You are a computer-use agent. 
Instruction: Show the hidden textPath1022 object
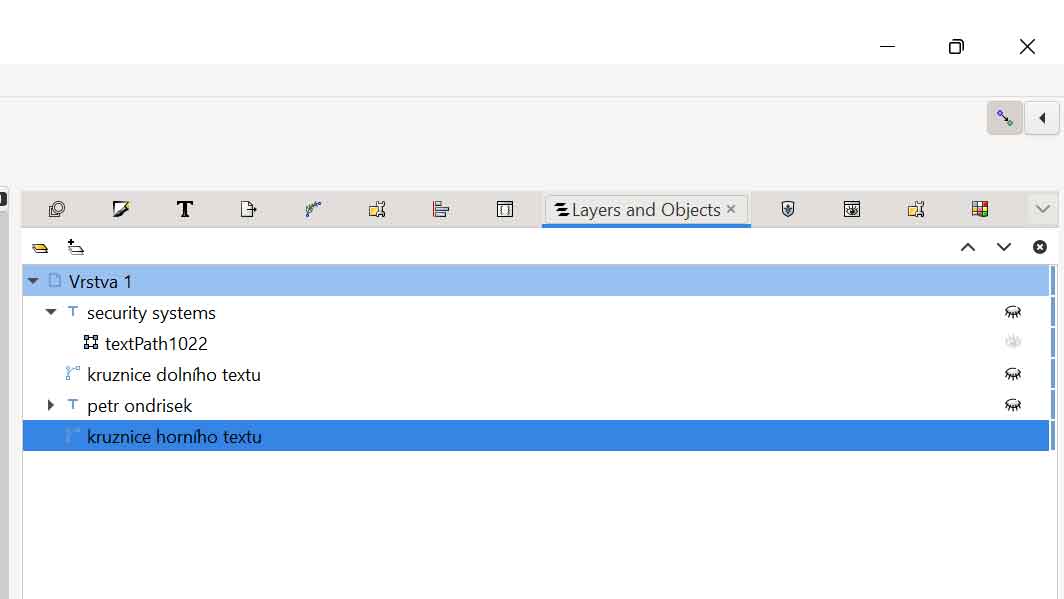[1013, 343]
